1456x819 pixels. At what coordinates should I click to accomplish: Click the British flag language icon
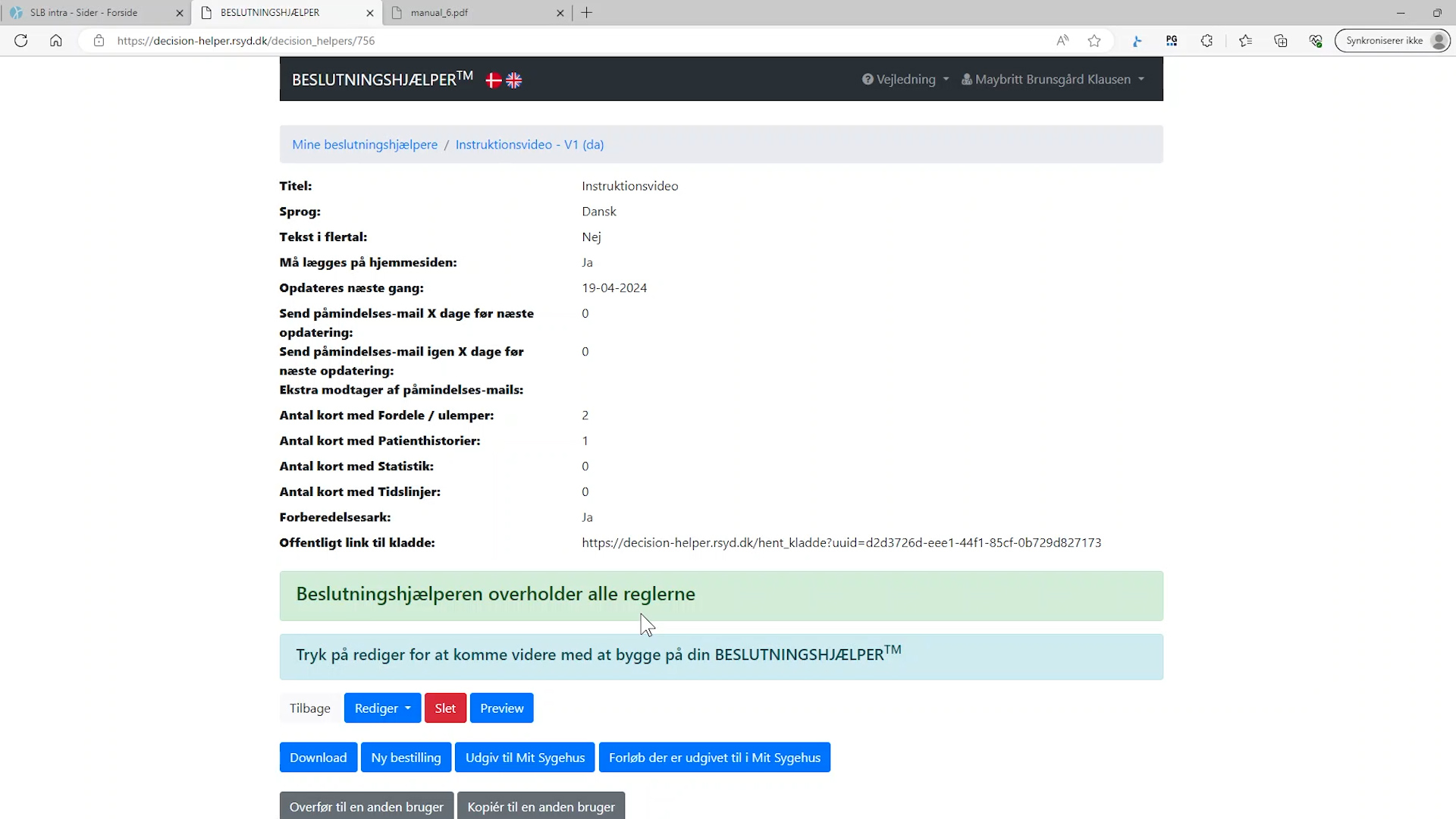tap(514, 80)
